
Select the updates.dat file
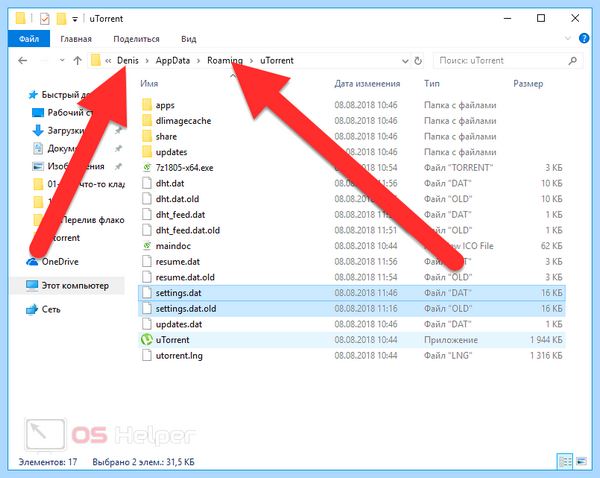coord(179,325)
